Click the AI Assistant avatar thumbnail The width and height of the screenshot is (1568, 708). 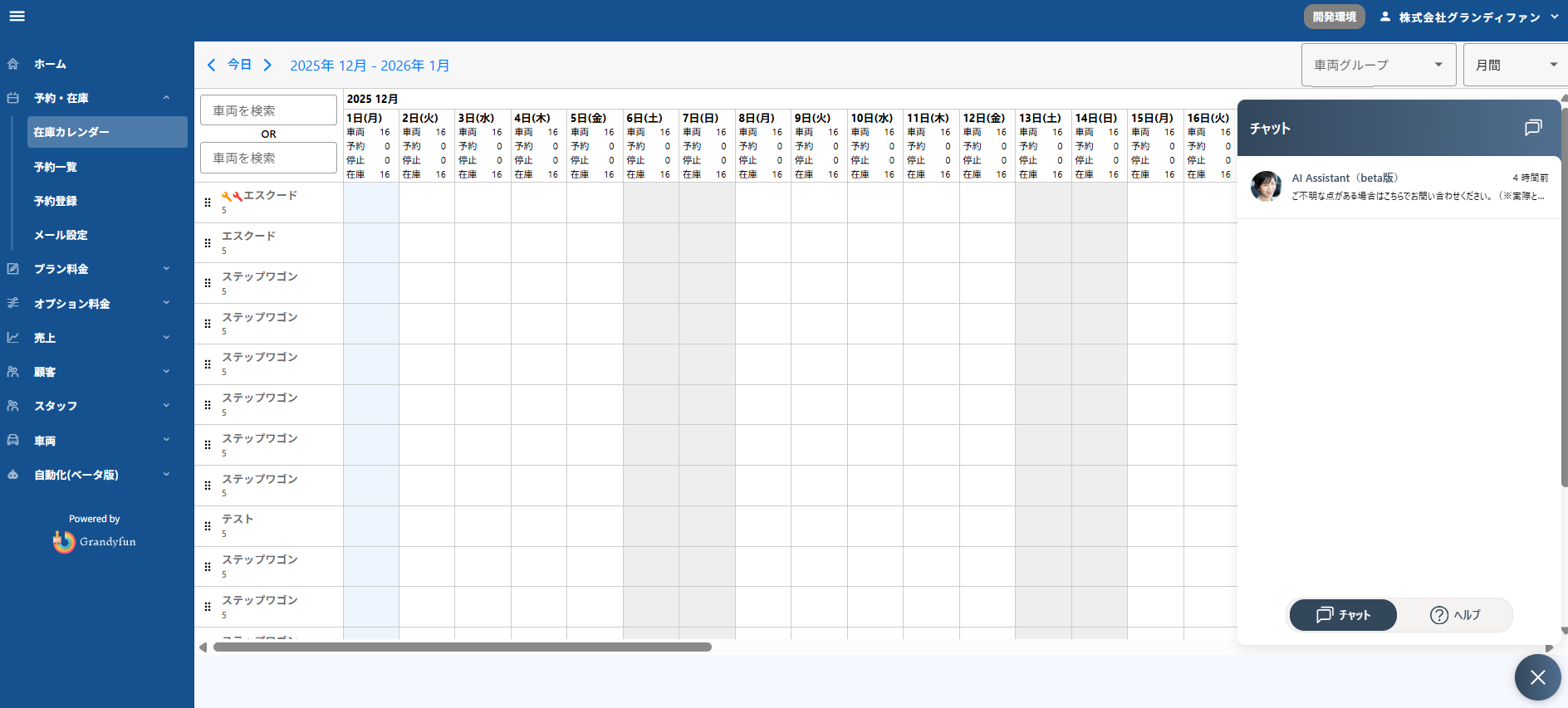[x=1266, y=187]
